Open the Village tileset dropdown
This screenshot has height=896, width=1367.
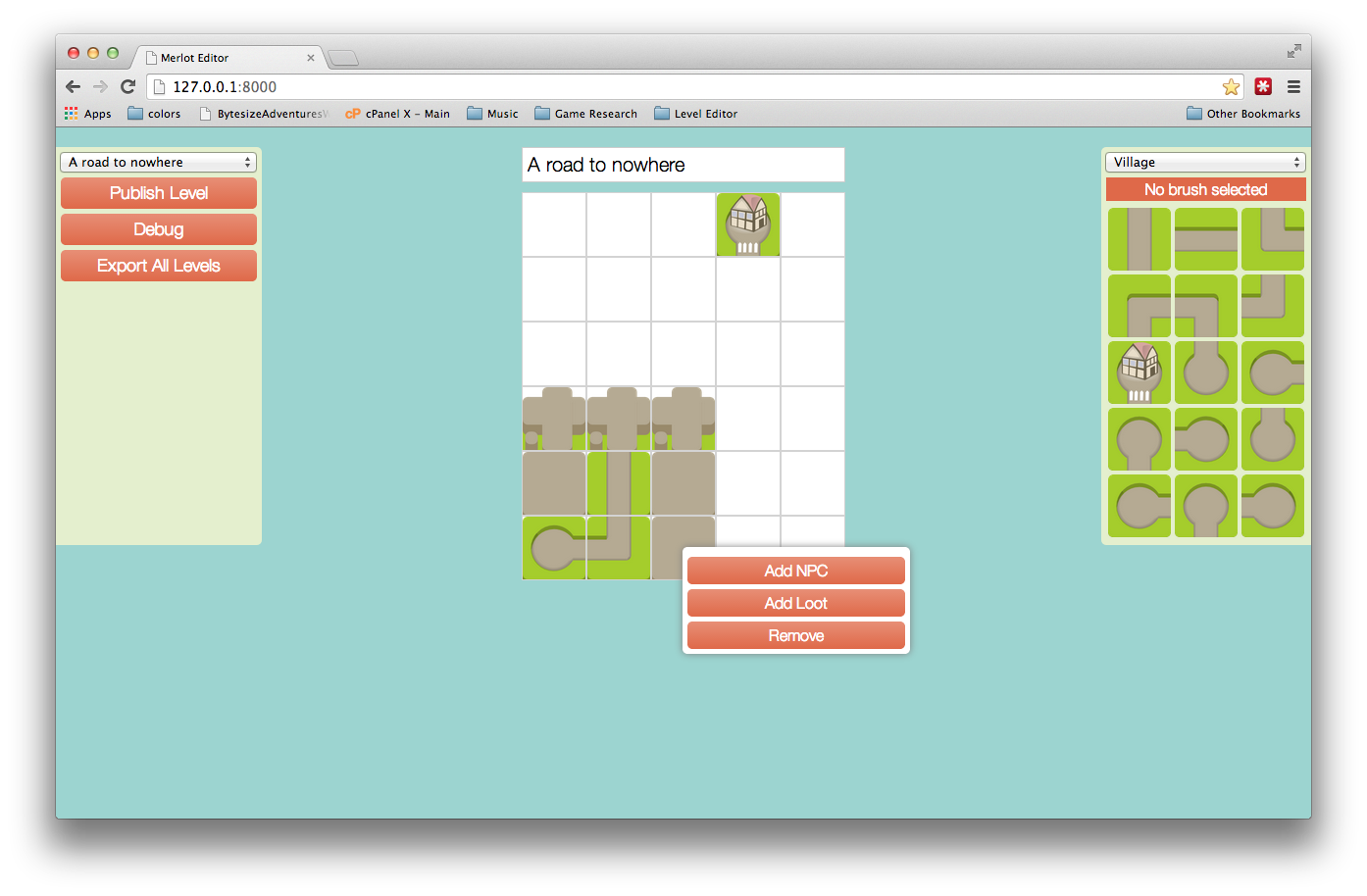(x=1205, y=162)
